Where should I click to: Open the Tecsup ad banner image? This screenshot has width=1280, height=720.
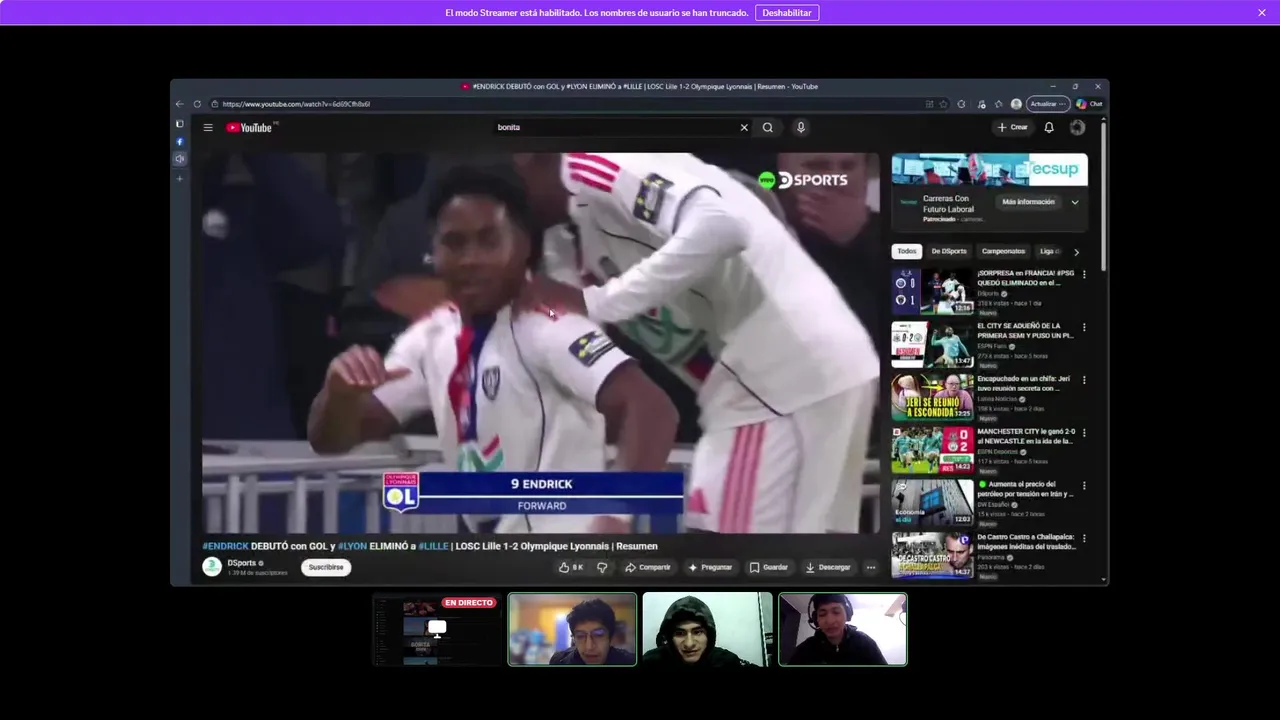pyautogui.click(x=990, y=169)
